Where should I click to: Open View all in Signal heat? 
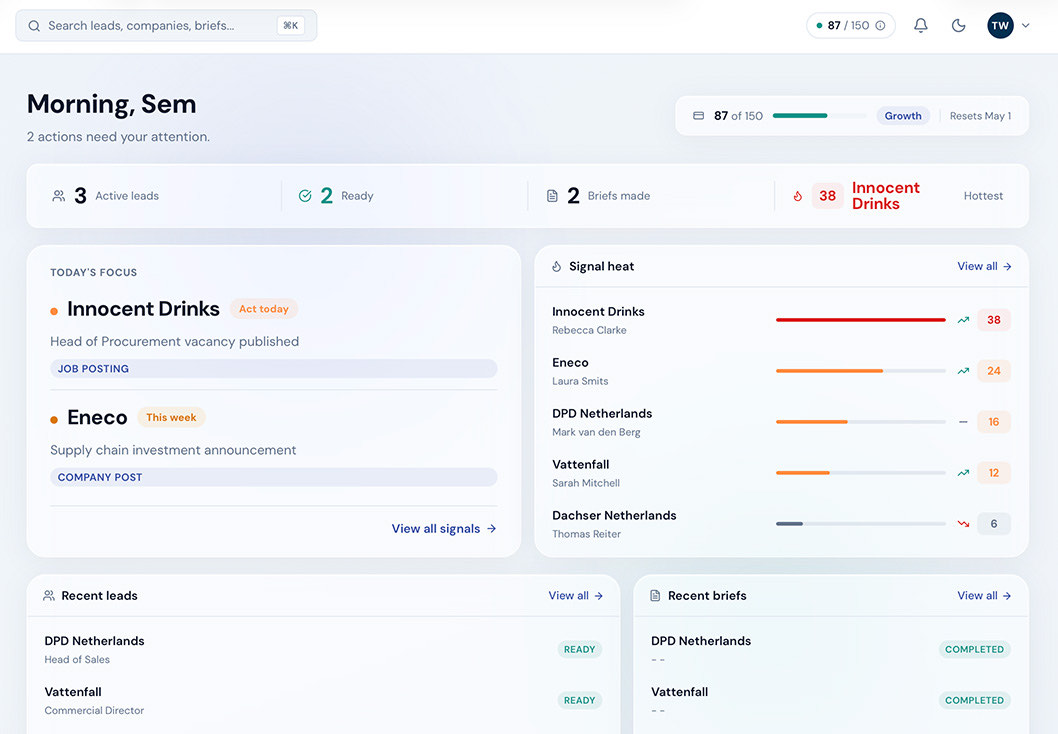[984, 266]
